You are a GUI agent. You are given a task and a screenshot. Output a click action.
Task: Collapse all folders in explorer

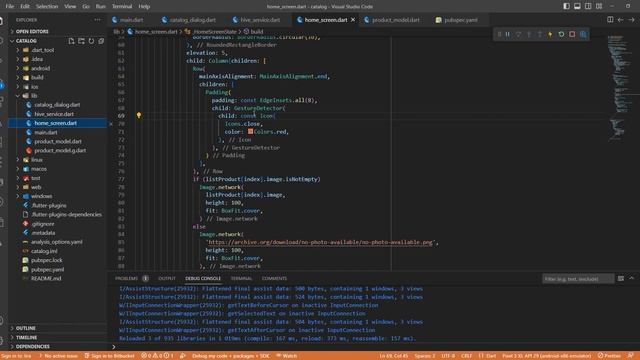pos(101,41)
